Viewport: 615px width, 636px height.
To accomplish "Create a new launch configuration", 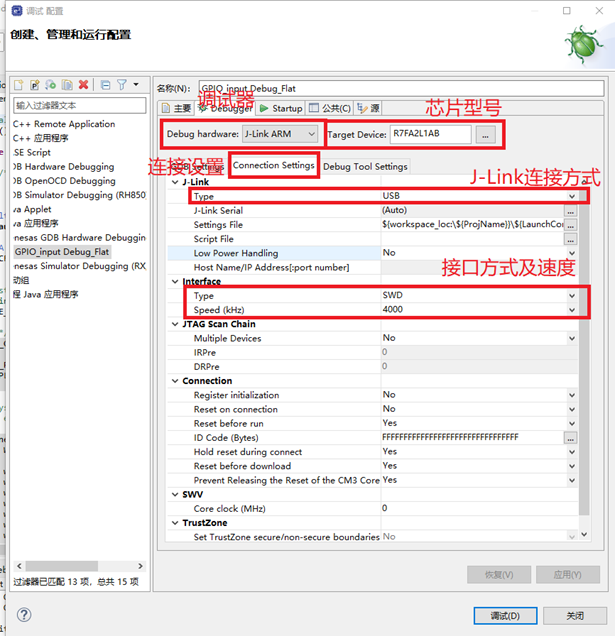I will pyautogui.click(x=19, y=85).
